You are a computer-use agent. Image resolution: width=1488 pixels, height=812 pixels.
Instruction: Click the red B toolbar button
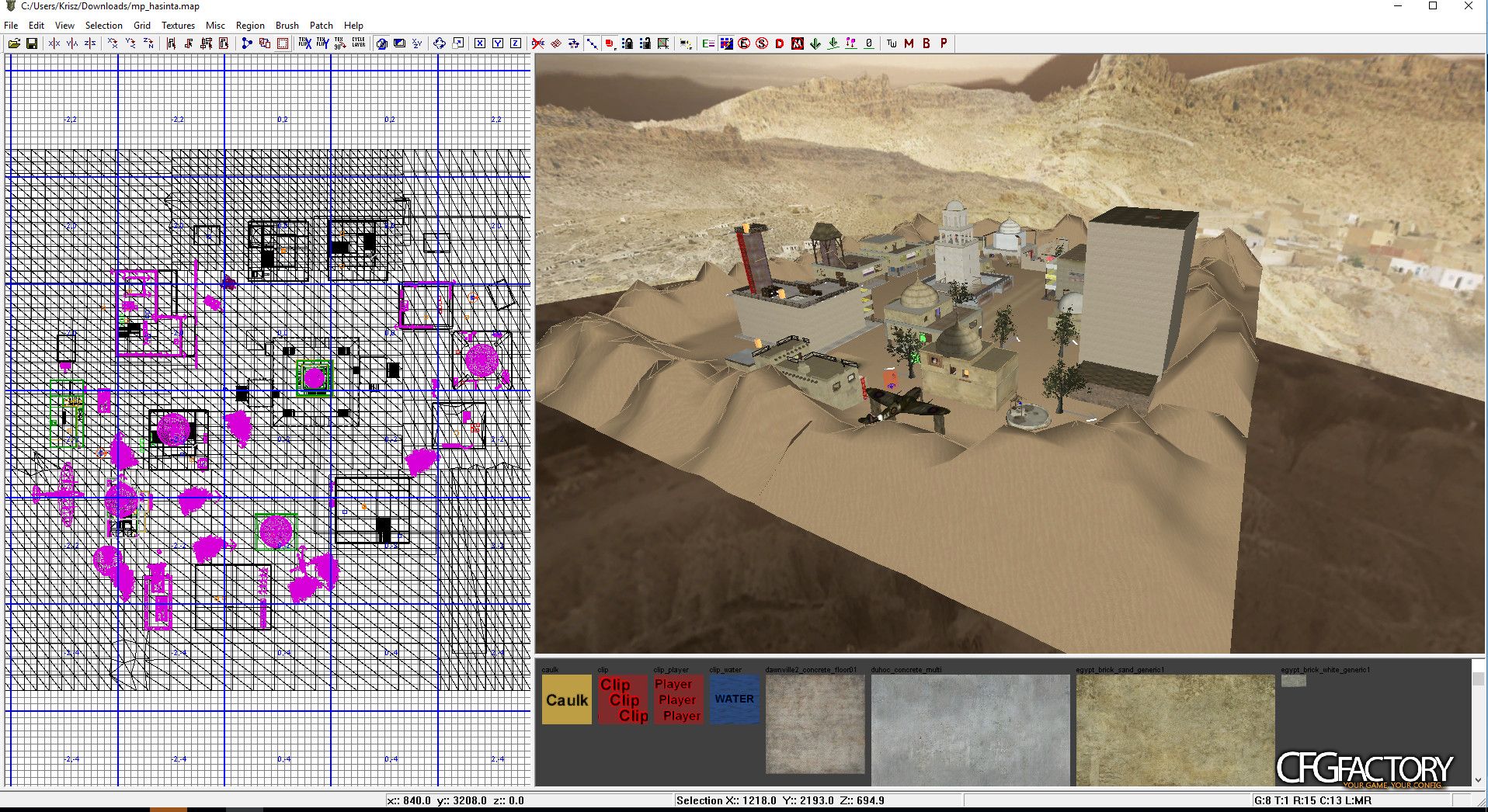pos(927,43)
